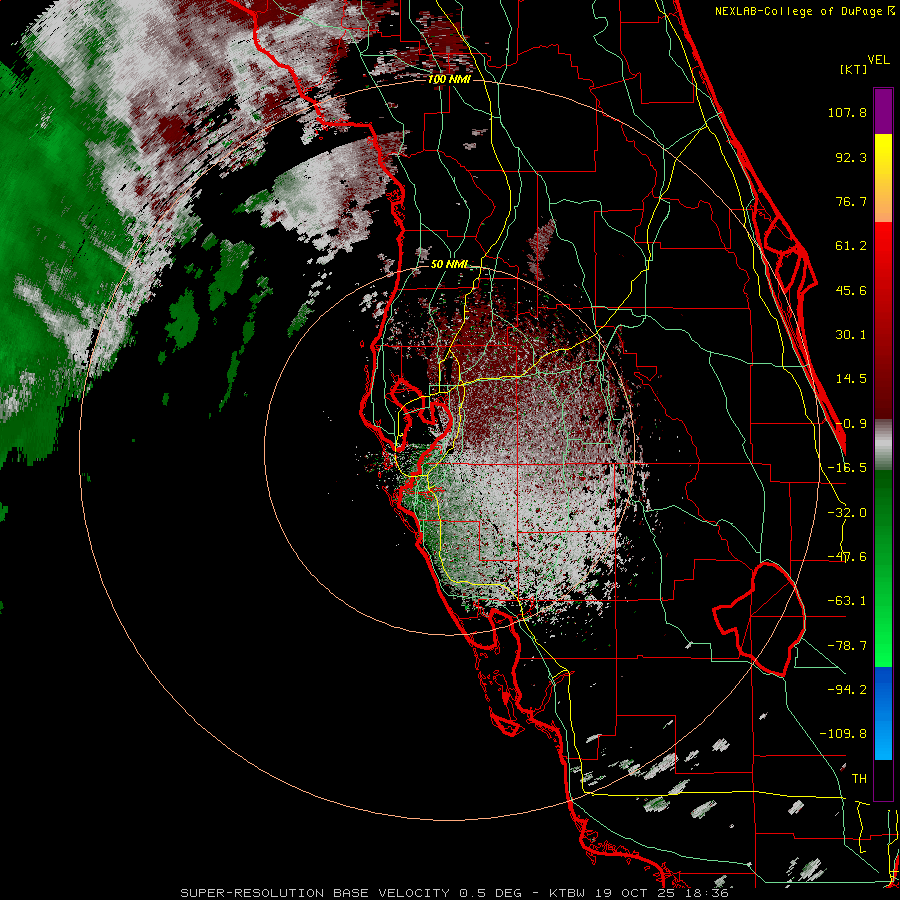
Task: Pick the purple segment of the velocity bar
Action: (x=883, y=111)
